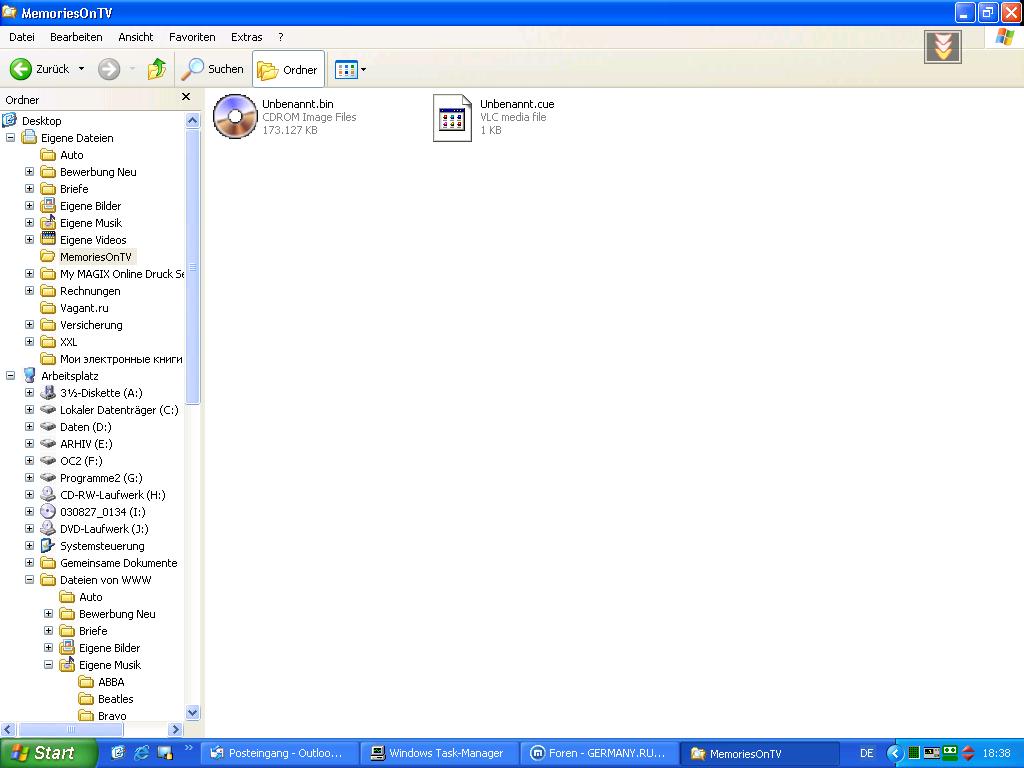Image resolution: width=1024 pixels, height=768 pixels.
Task: Open the Datei menu
Action: 22,37
